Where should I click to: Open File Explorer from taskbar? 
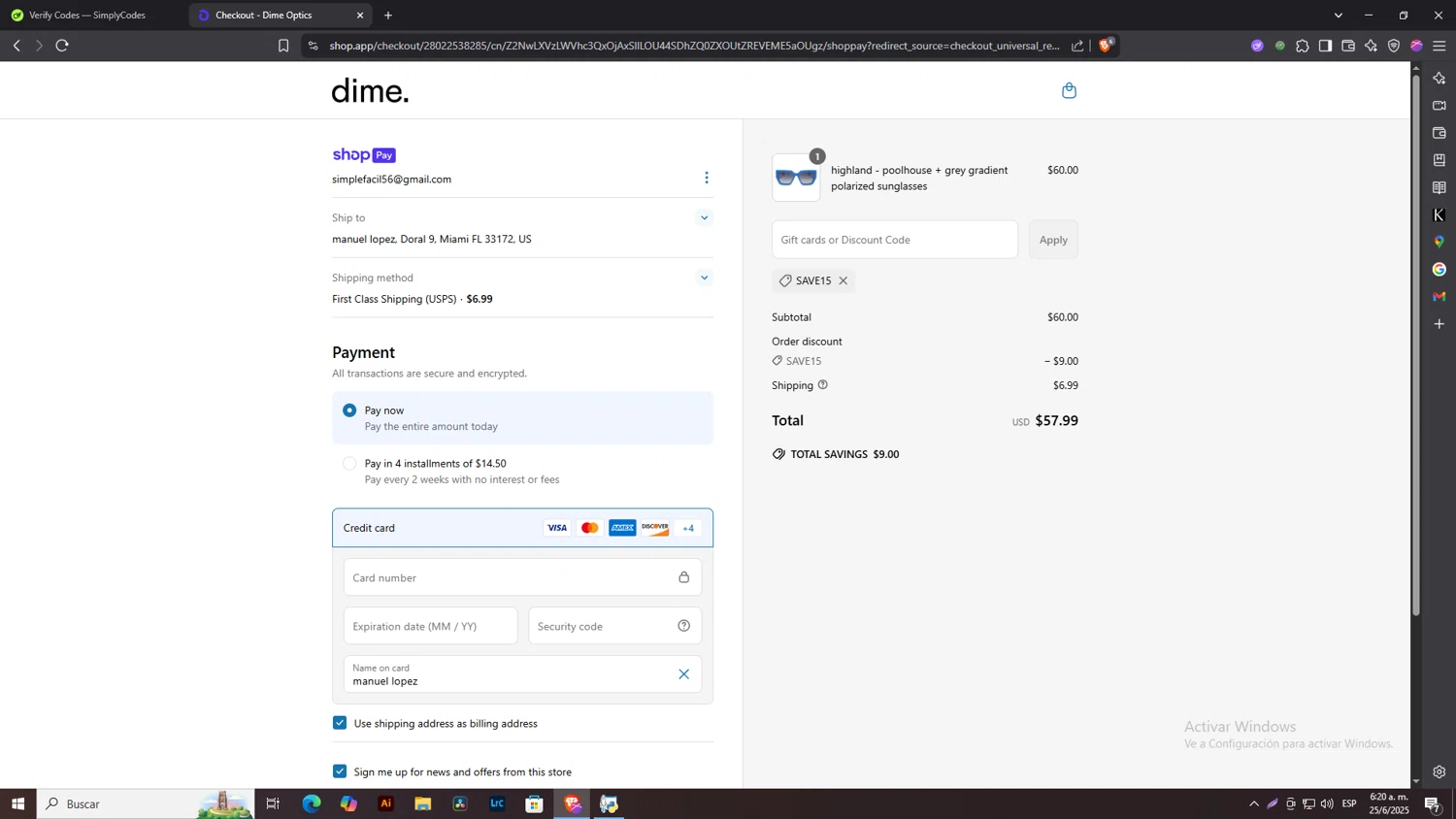pos(422,803)
